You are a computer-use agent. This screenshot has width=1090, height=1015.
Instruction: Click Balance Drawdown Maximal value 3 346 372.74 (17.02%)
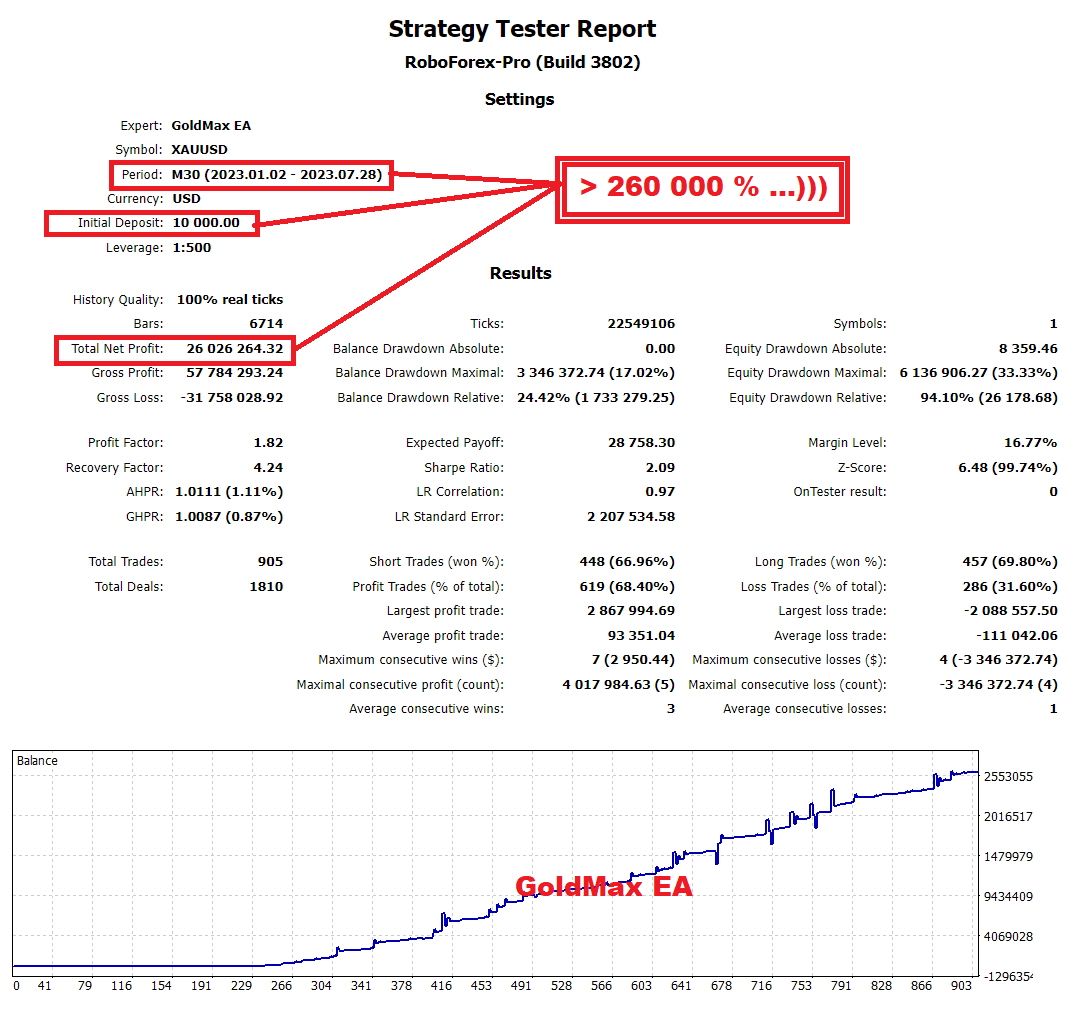click(x=596, y=373)
